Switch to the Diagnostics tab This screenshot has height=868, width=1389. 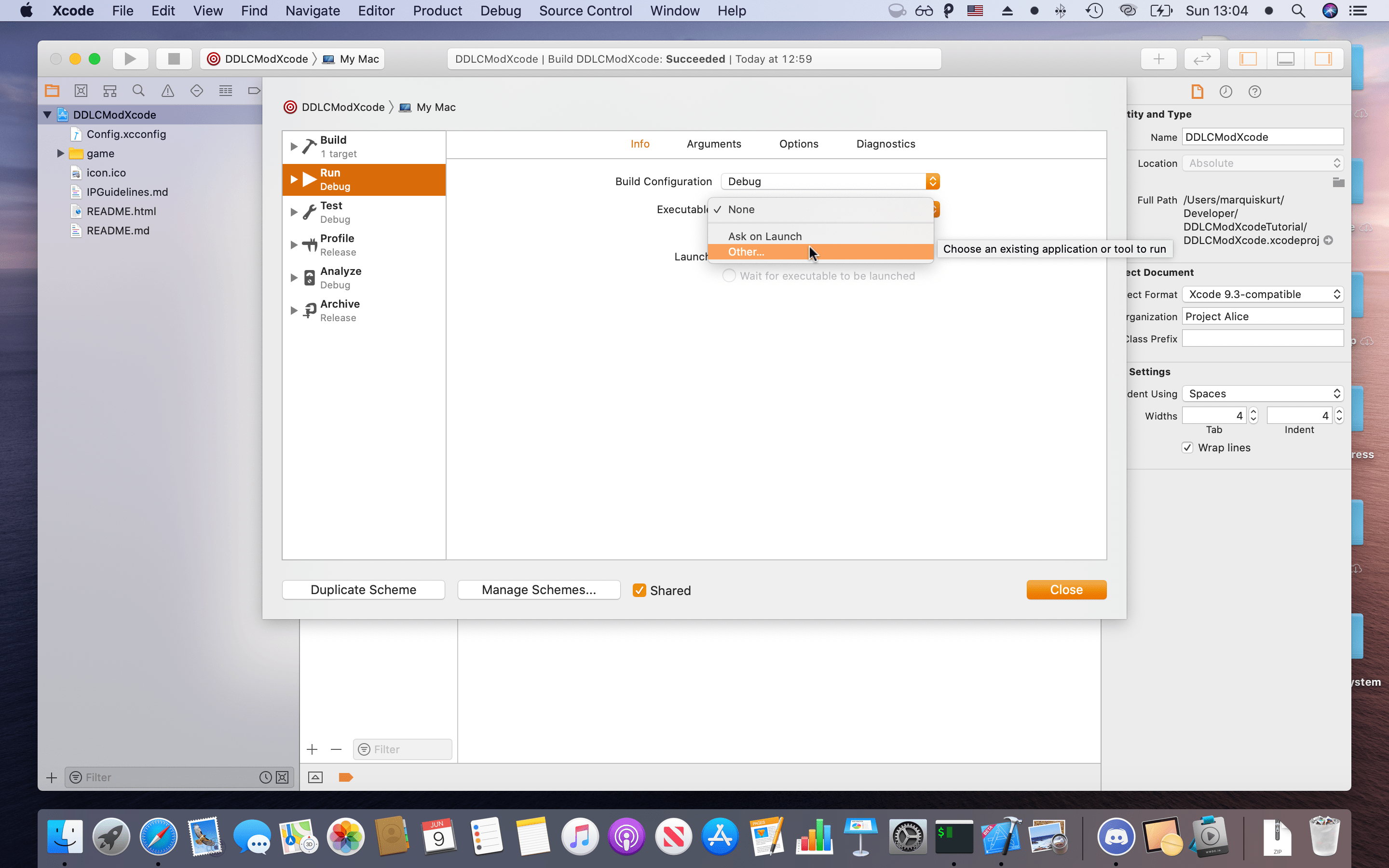click(x=885, y=144)
